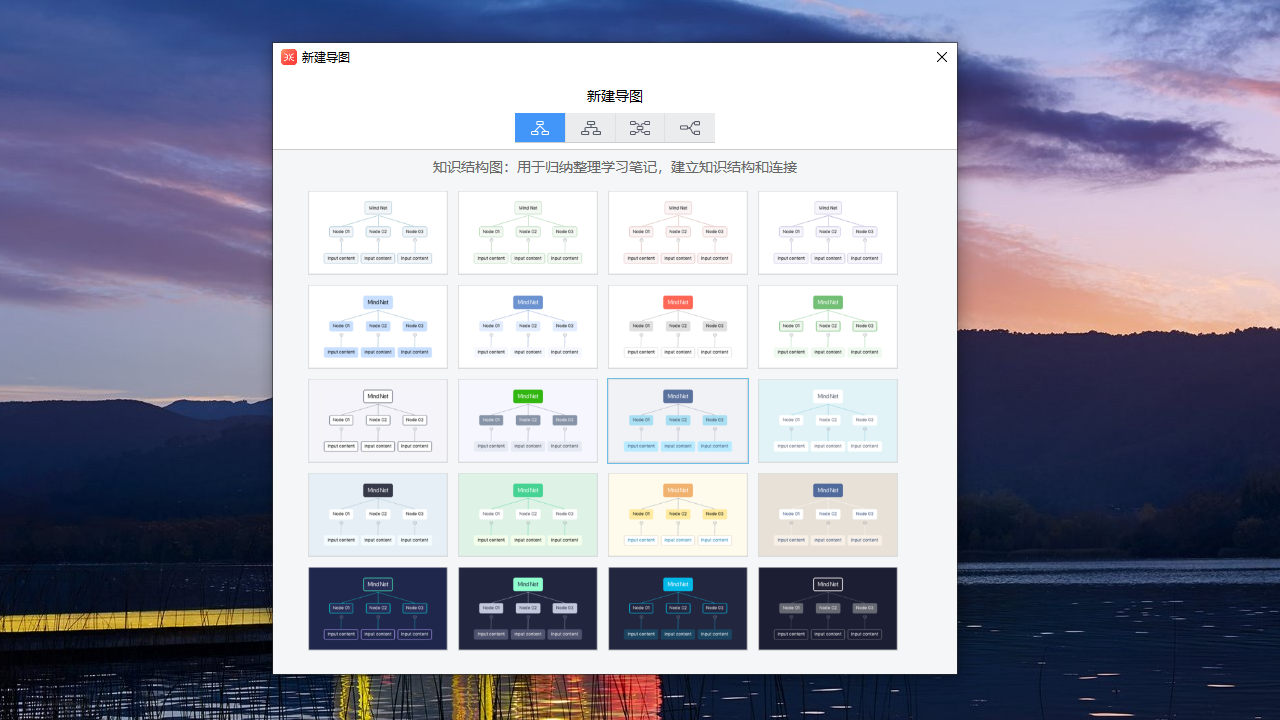Choose white template with pink-red outlined nodes
The image size is (1280, 720).
click(678, 233)
